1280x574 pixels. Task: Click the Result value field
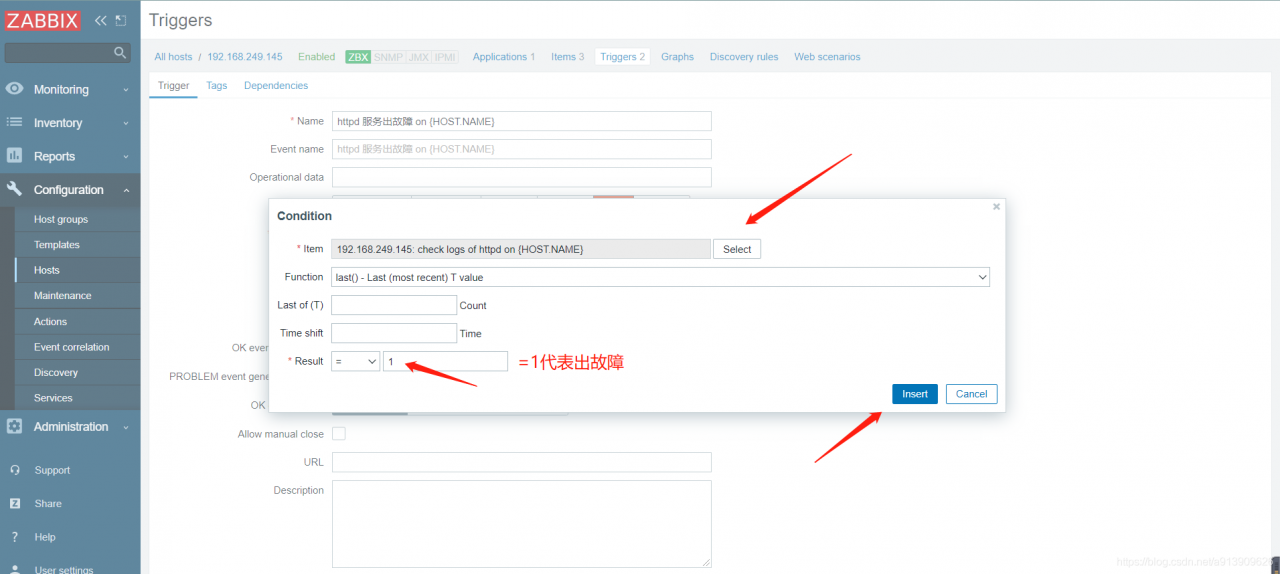pyautogui.click(x=445, y=361)
